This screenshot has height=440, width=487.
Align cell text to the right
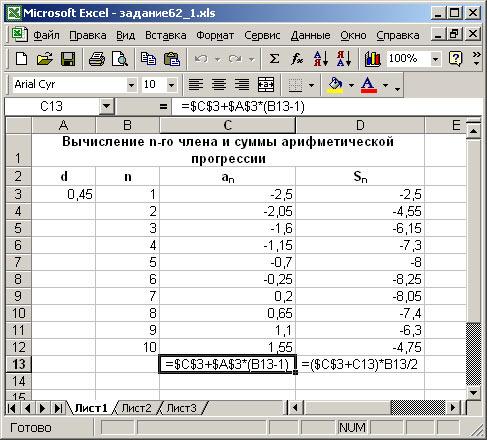242,85
